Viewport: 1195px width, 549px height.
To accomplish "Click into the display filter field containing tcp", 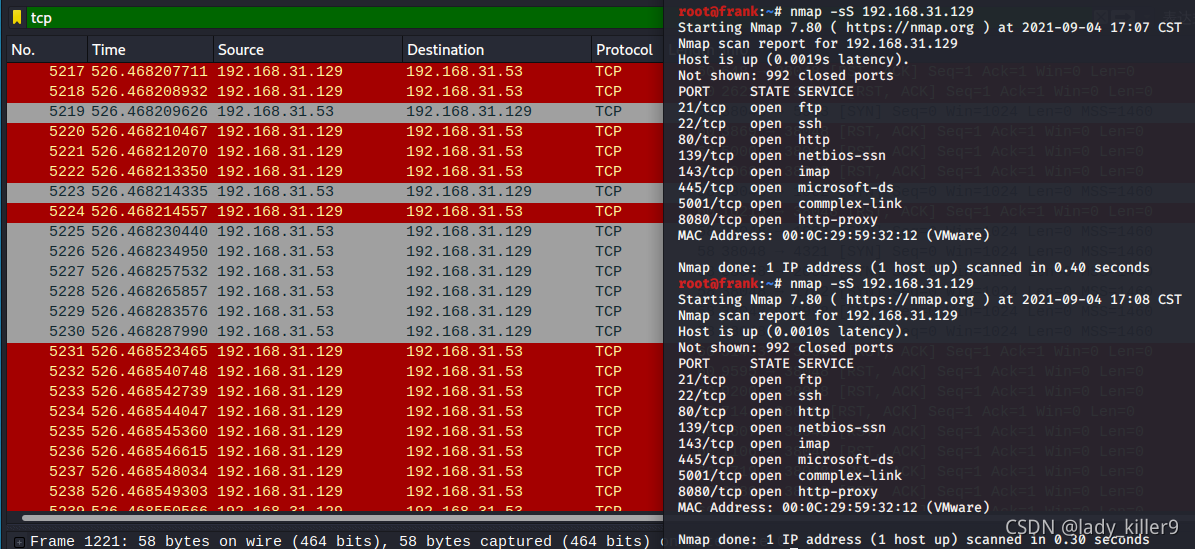I will [x=344, y=18].
